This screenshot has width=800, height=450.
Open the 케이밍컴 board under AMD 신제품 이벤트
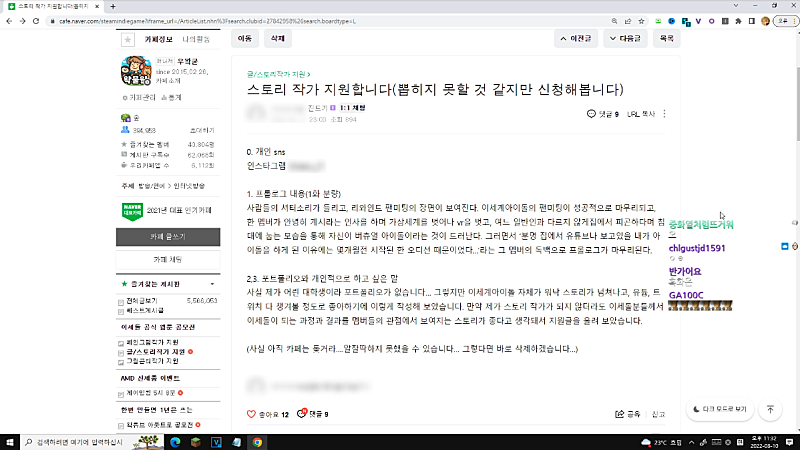tap(151, 393)
